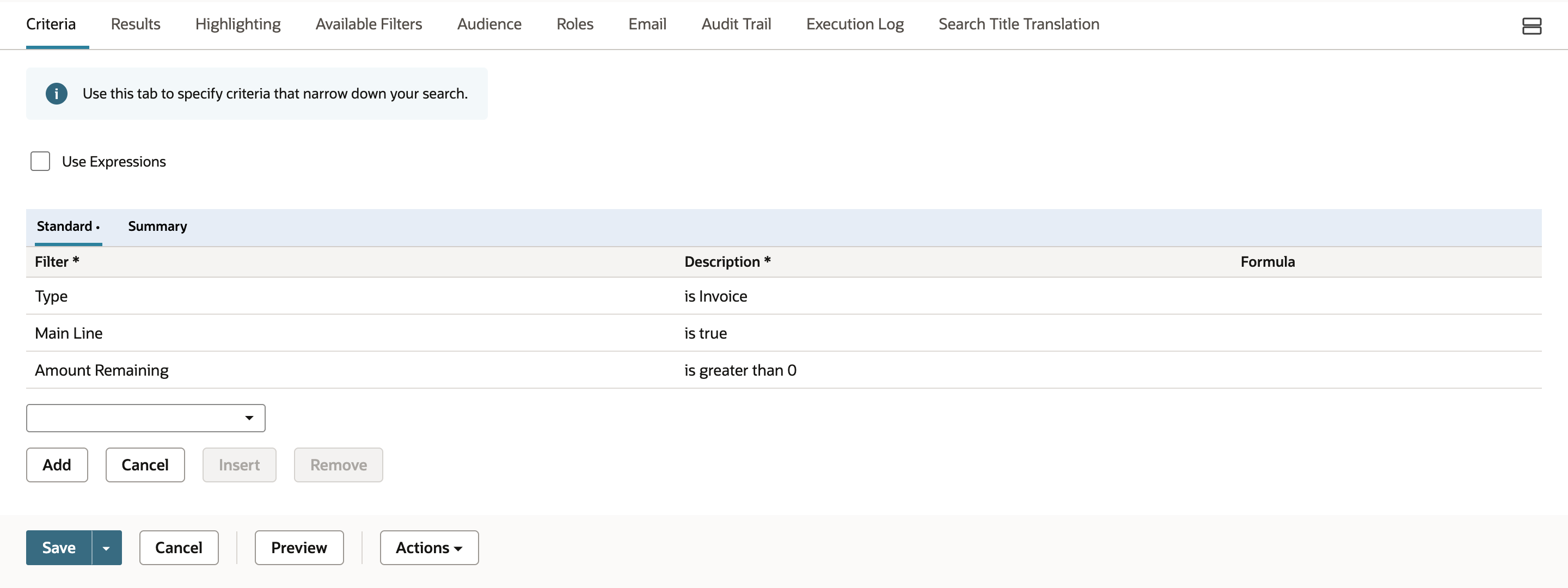Click the layout toggle icon at top right

click(1532, 26)
